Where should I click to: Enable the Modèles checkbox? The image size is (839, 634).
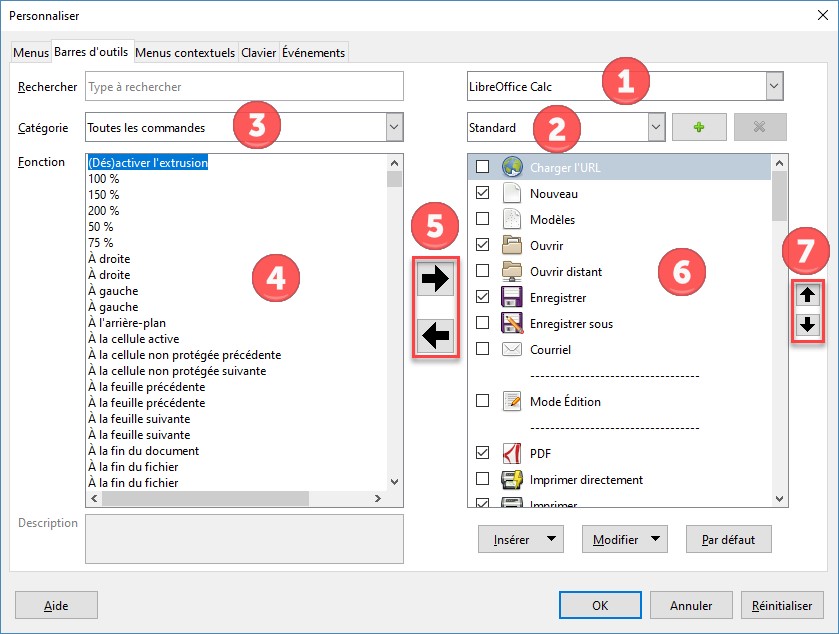pos(483,219)
